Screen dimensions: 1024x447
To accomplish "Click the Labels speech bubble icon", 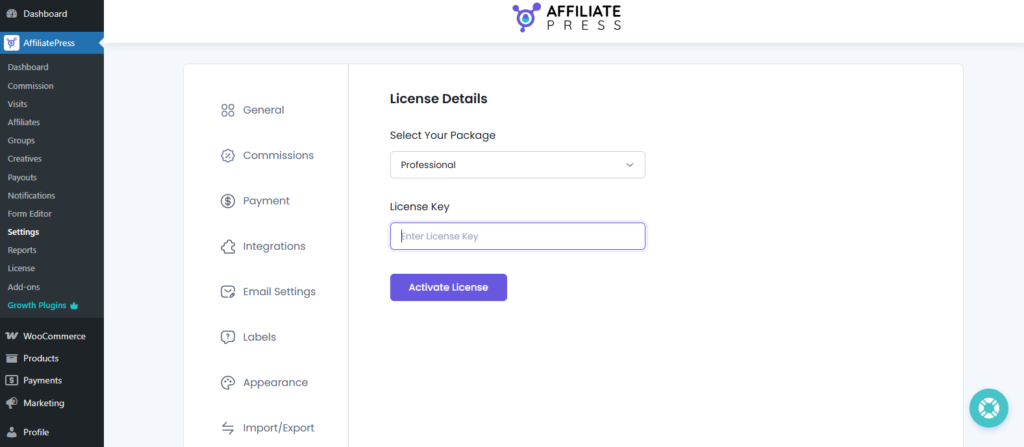I will point(228,337).
